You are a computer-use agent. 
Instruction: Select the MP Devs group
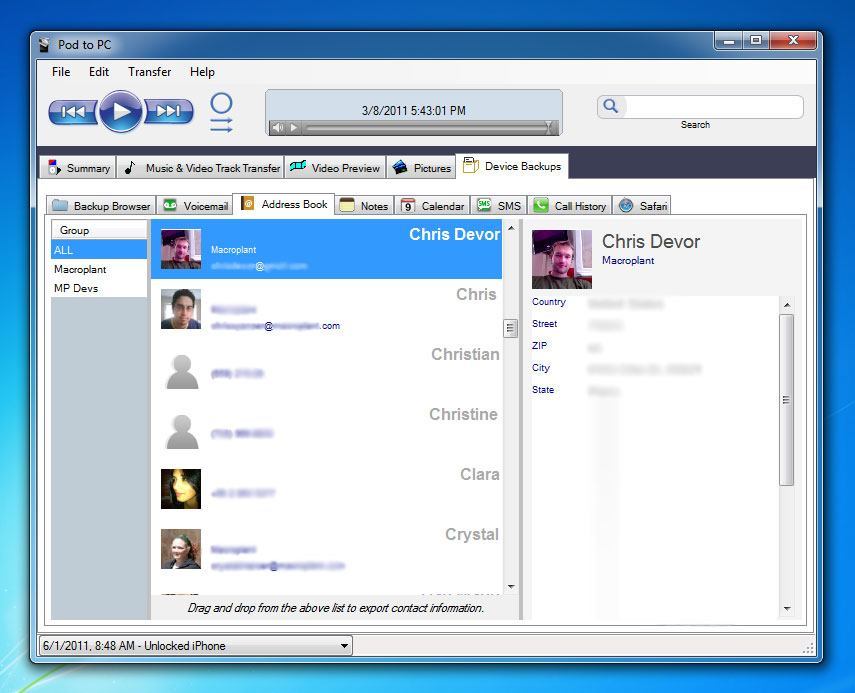click(99, 288)
